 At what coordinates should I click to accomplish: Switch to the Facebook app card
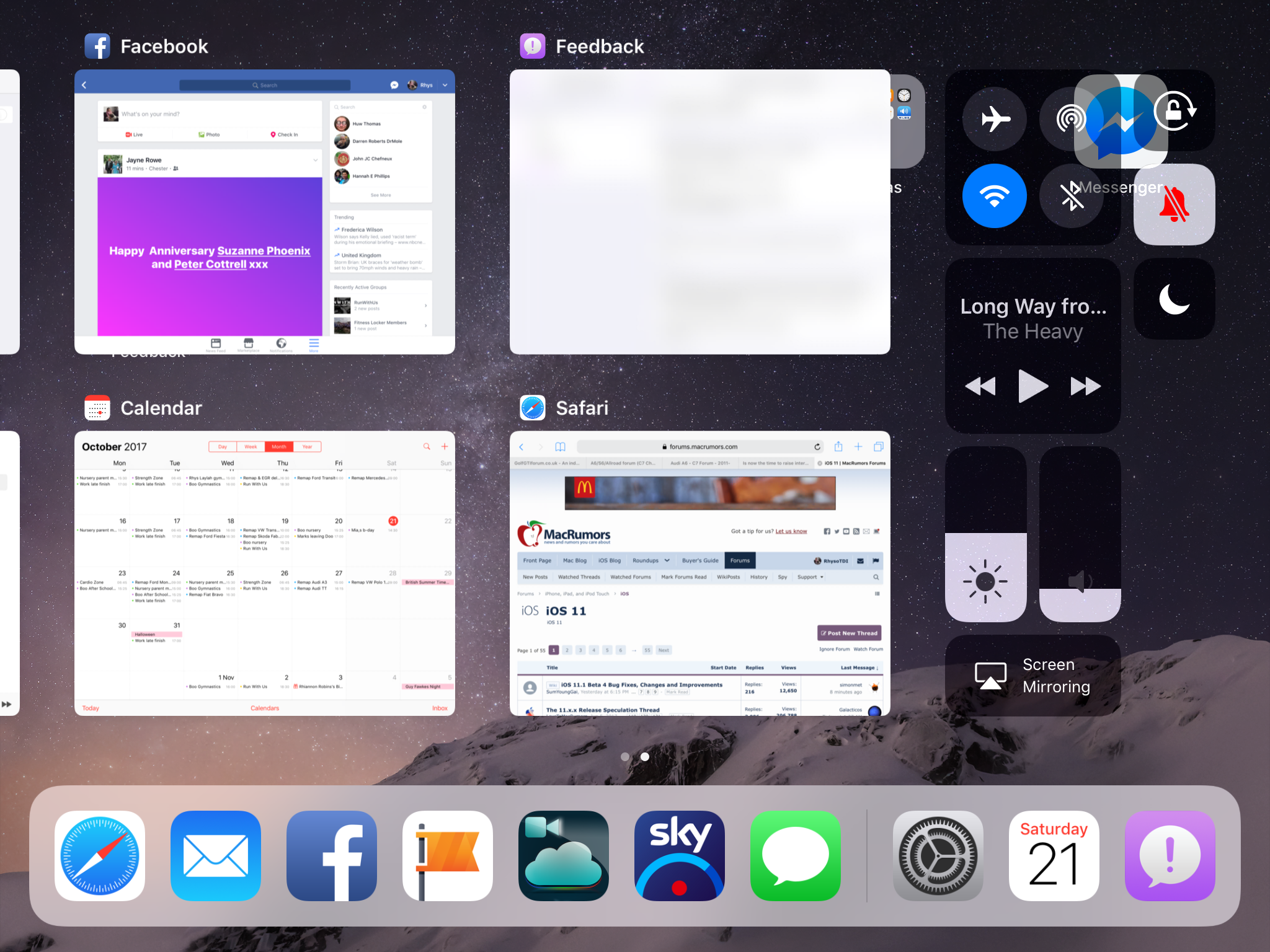tap(265, 212)
